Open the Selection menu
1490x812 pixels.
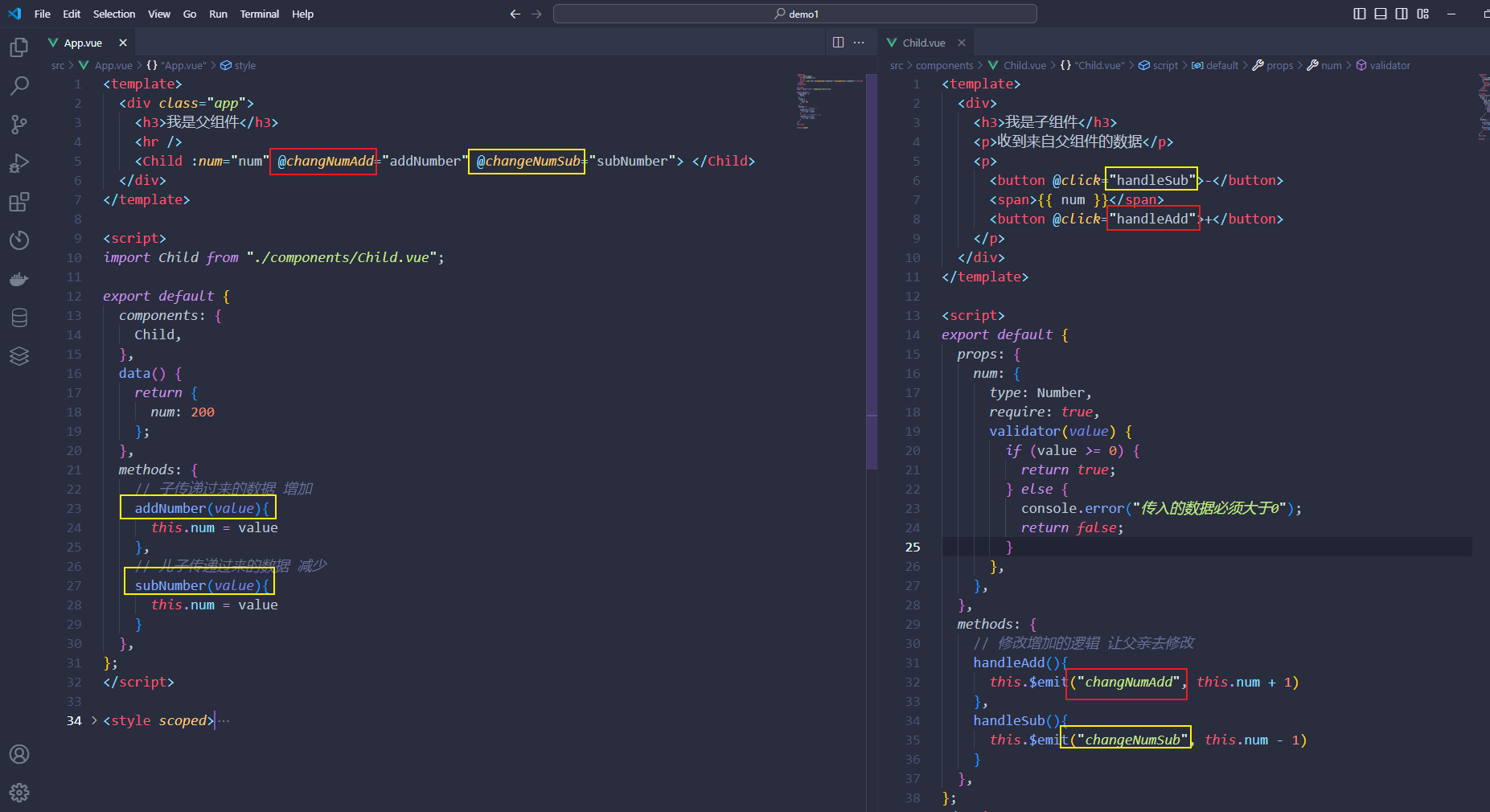tap(114, 14)
